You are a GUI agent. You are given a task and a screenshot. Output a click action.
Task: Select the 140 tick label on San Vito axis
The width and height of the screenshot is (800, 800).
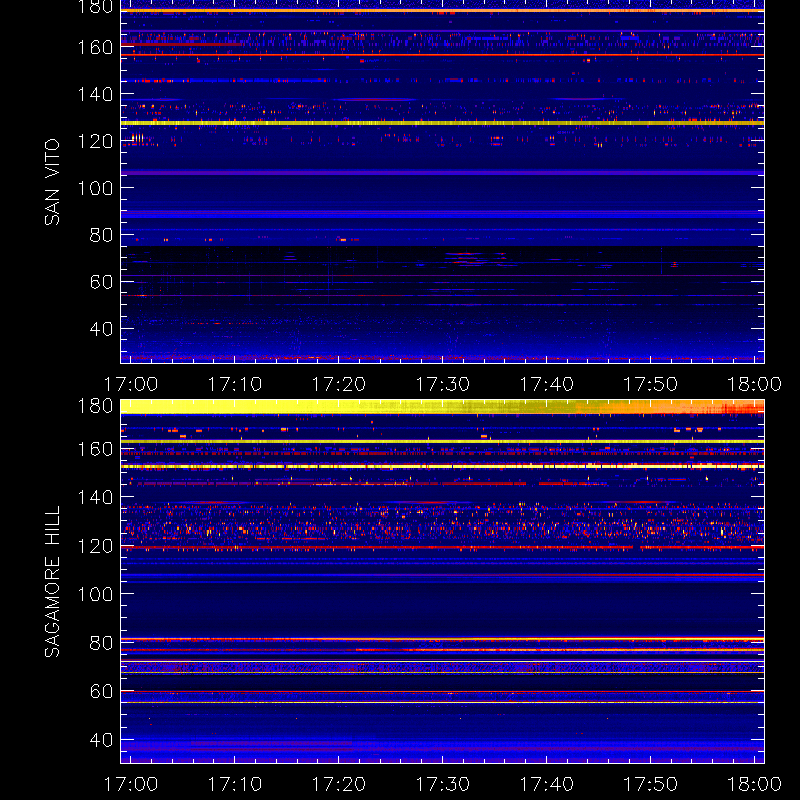95,94
